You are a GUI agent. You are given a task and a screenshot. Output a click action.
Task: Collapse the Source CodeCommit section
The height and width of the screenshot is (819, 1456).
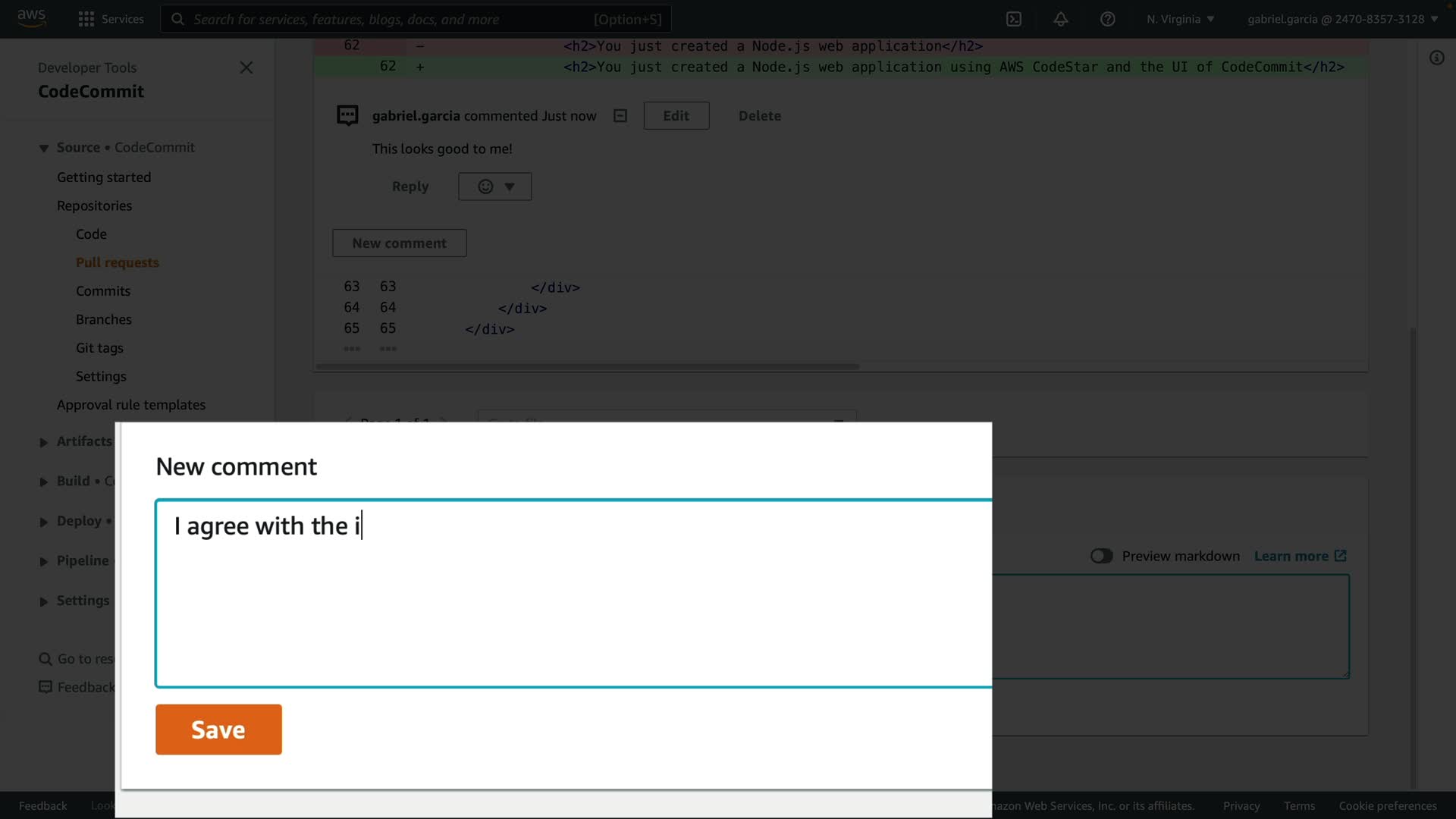click(x=44, y=148)
